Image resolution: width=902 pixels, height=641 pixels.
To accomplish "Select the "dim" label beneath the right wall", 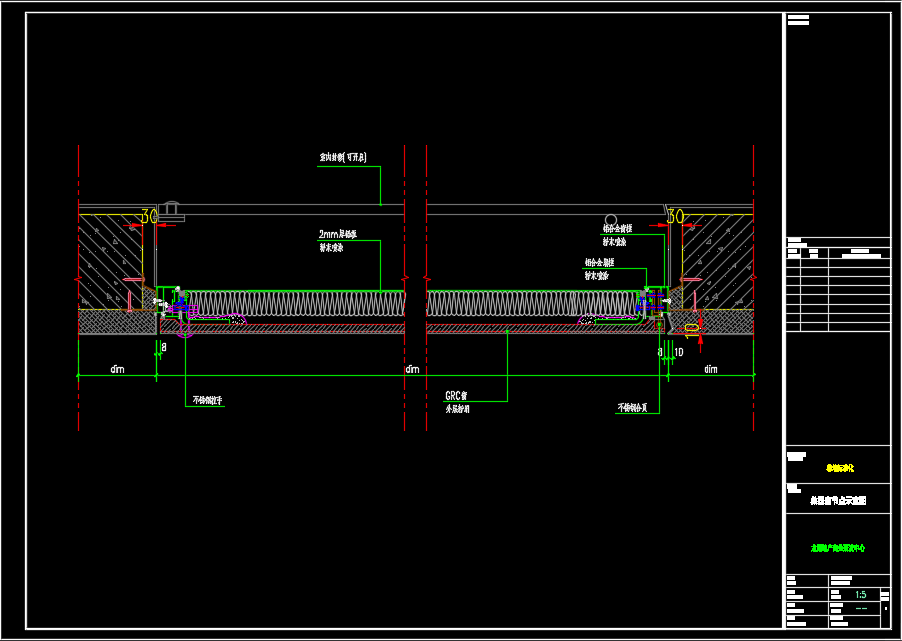I will [710, 369].
